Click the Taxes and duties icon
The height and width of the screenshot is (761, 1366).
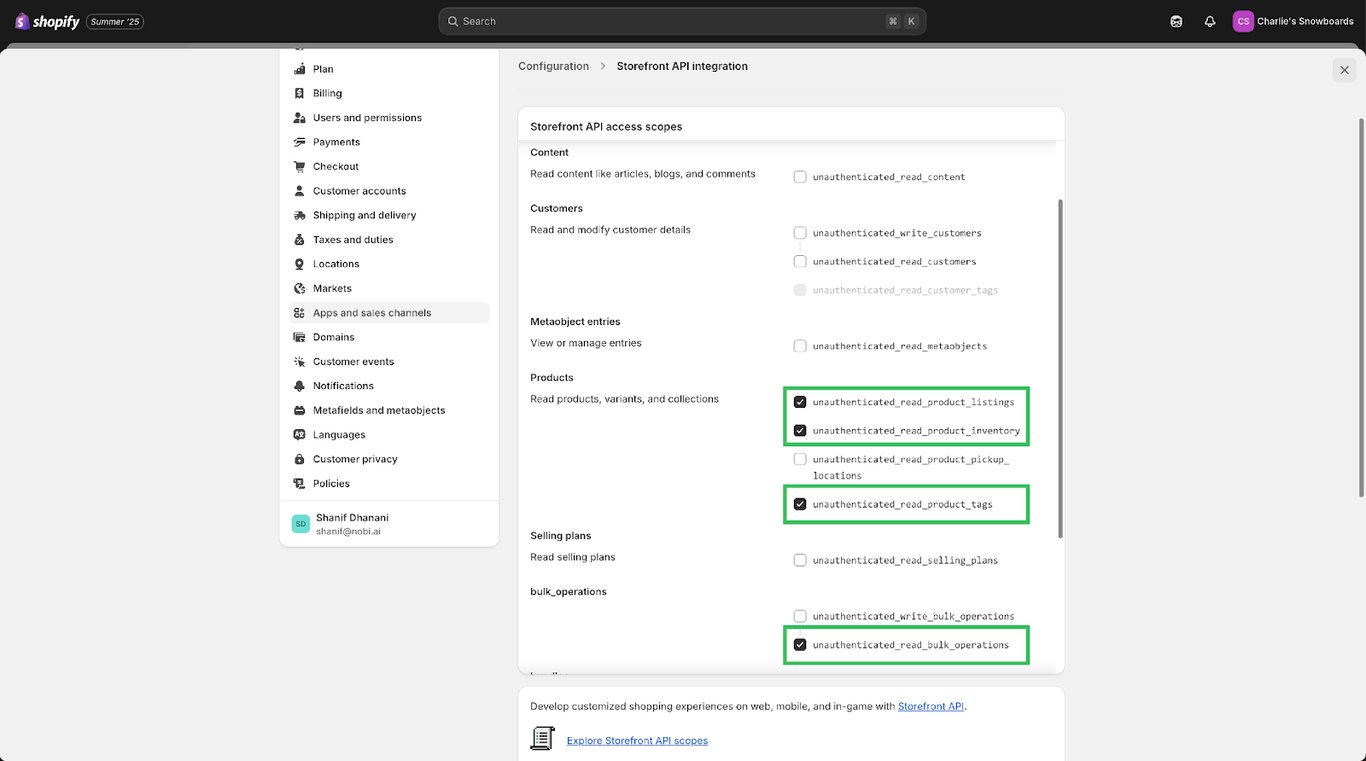tap(299, 240)
